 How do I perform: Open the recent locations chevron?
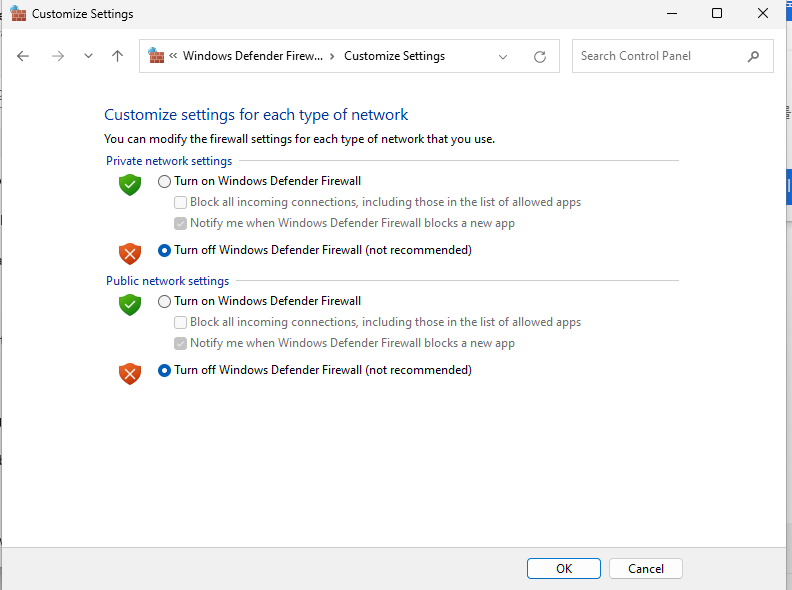tap(88, 56)
